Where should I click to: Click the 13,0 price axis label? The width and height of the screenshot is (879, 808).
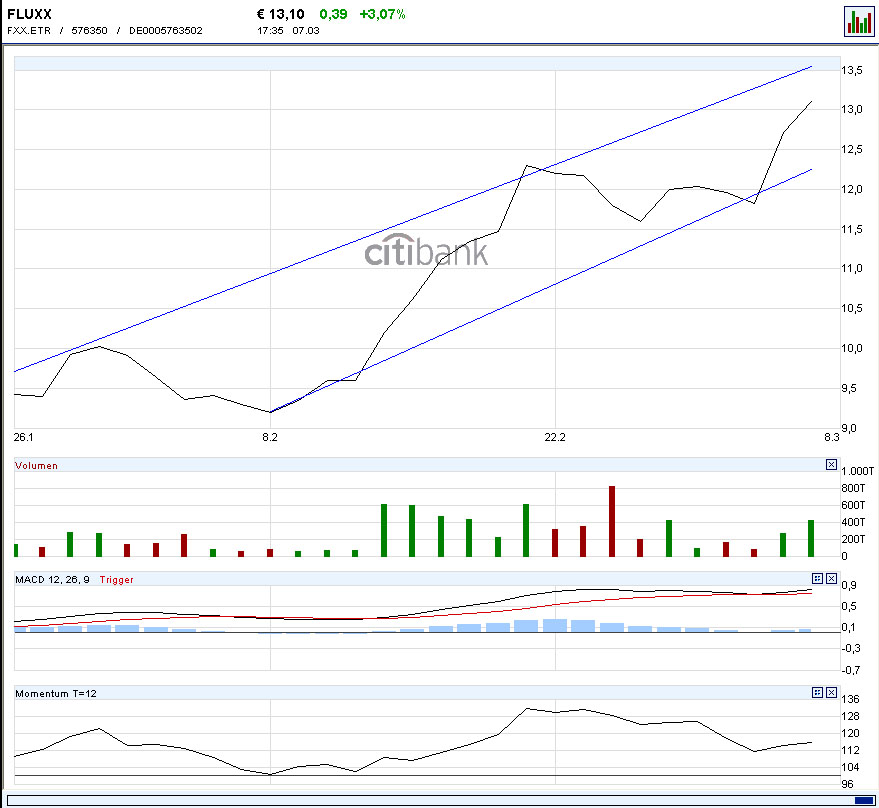[x=852, y=109]
